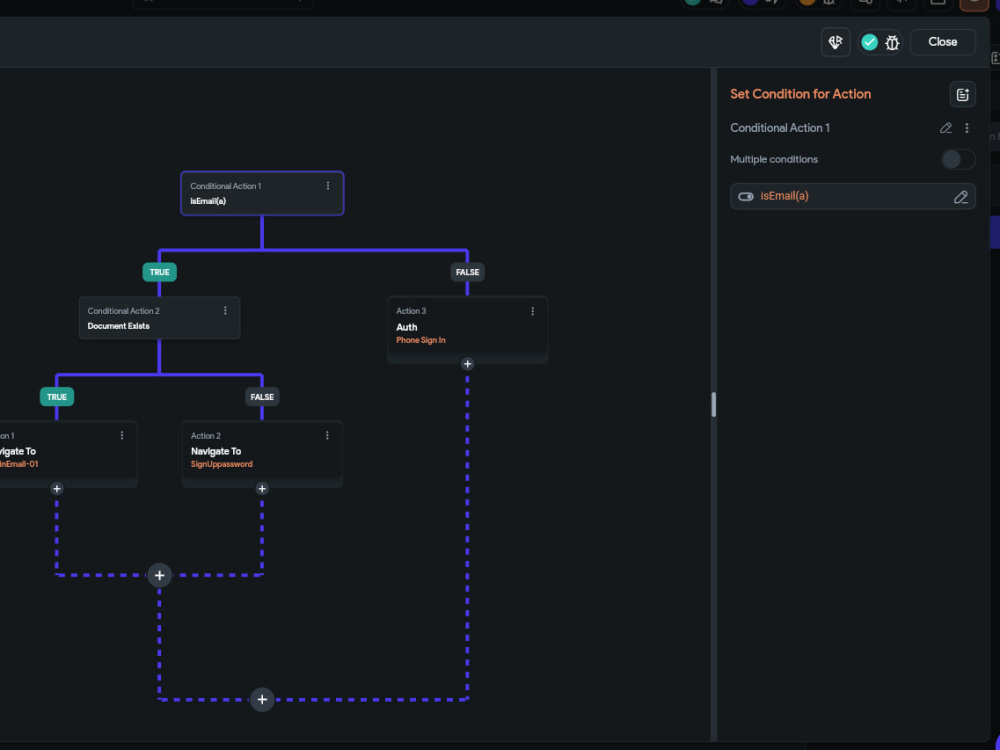The image size is (1000, 750).
Task: Open the kebab menu on the Action 1 node
Action: (x=122, y=436)
